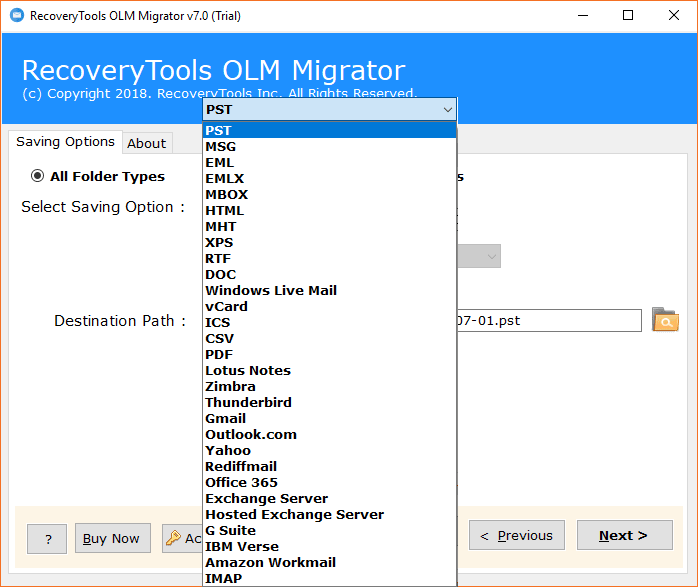The width and height of the screenshot is (698, 587).
Task: Select PDF saving format
Action: [x=329, y=355]
